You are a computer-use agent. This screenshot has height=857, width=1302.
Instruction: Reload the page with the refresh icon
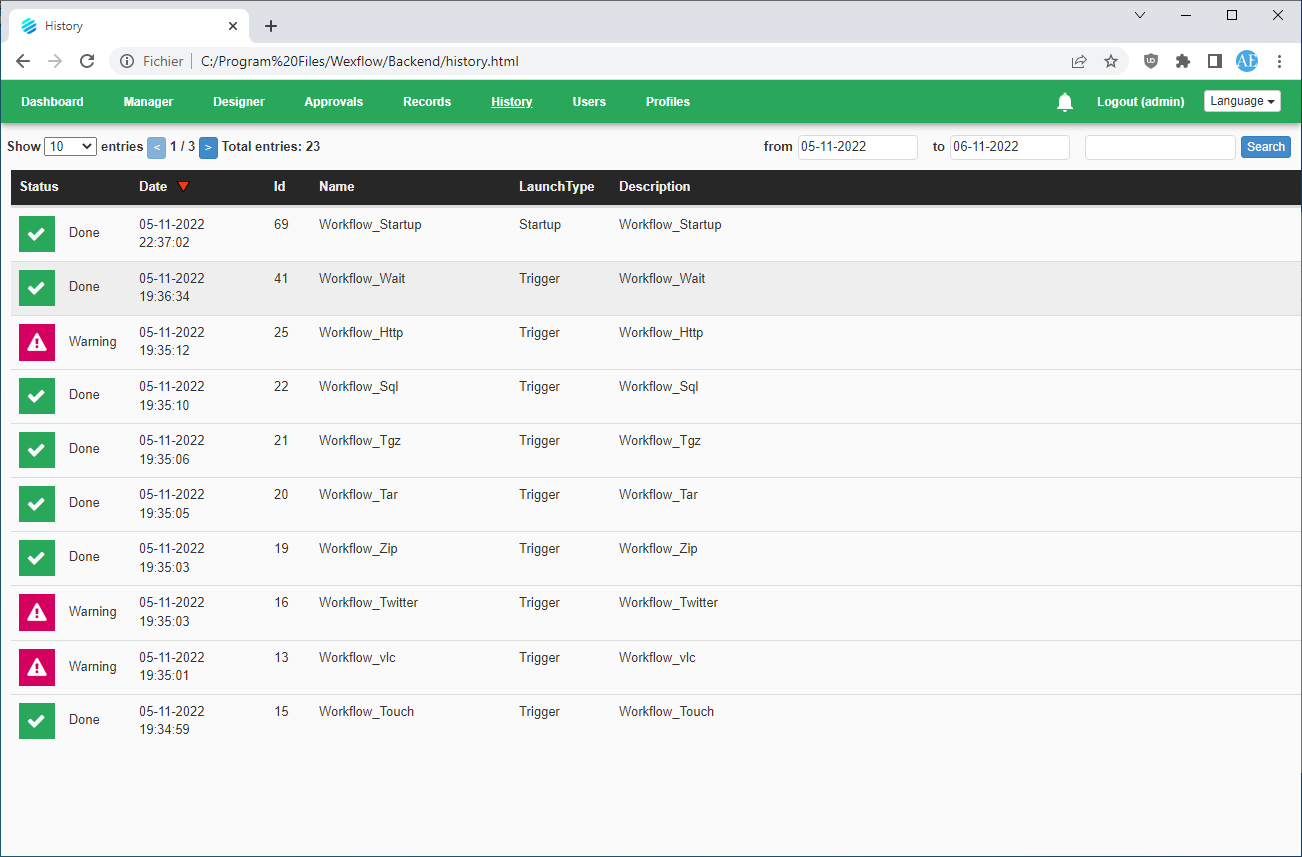tap(87, 61)
